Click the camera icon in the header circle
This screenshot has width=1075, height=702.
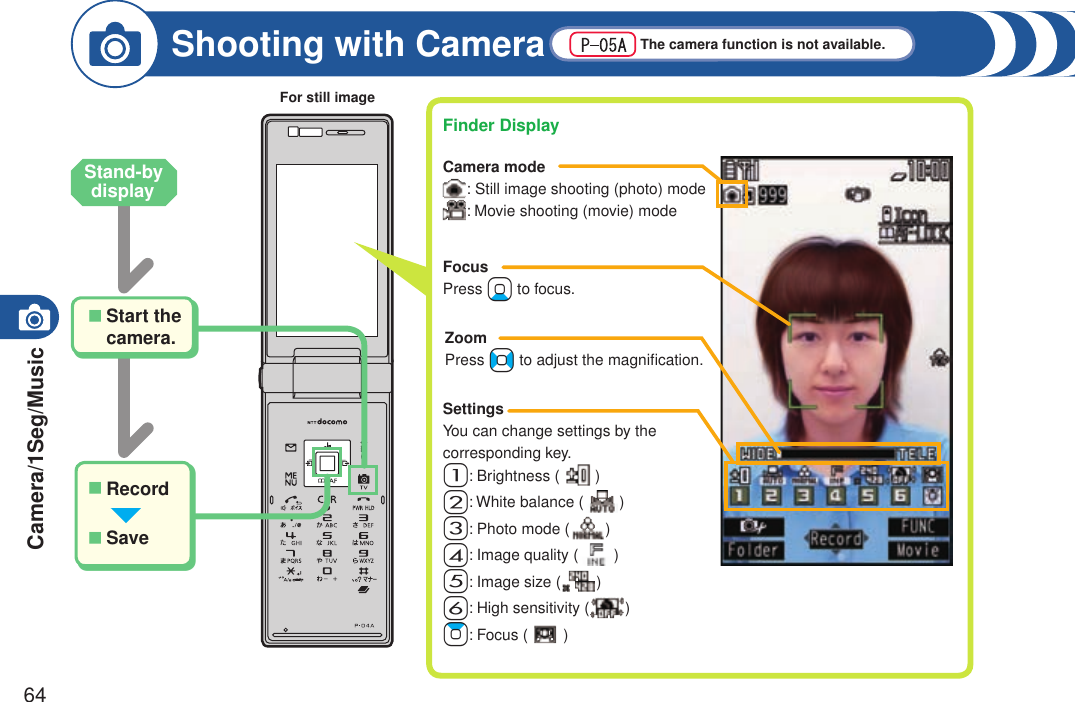click(x=114, y=45)
